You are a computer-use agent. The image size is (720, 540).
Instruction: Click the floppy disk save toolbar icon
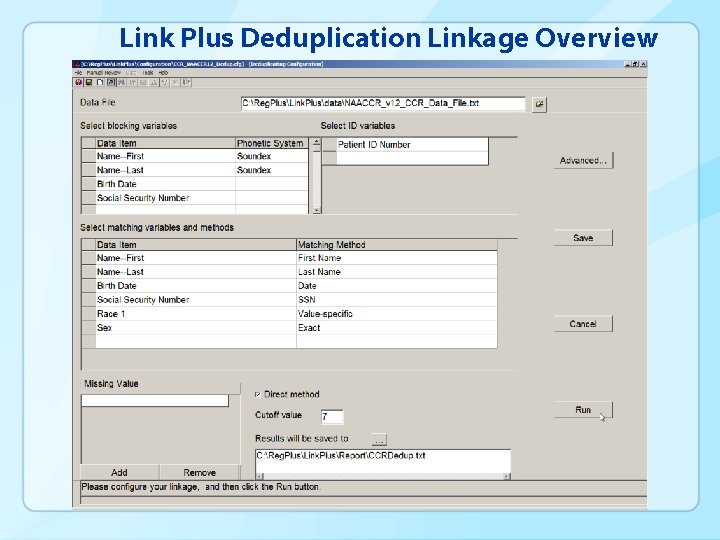coord(89,83)
